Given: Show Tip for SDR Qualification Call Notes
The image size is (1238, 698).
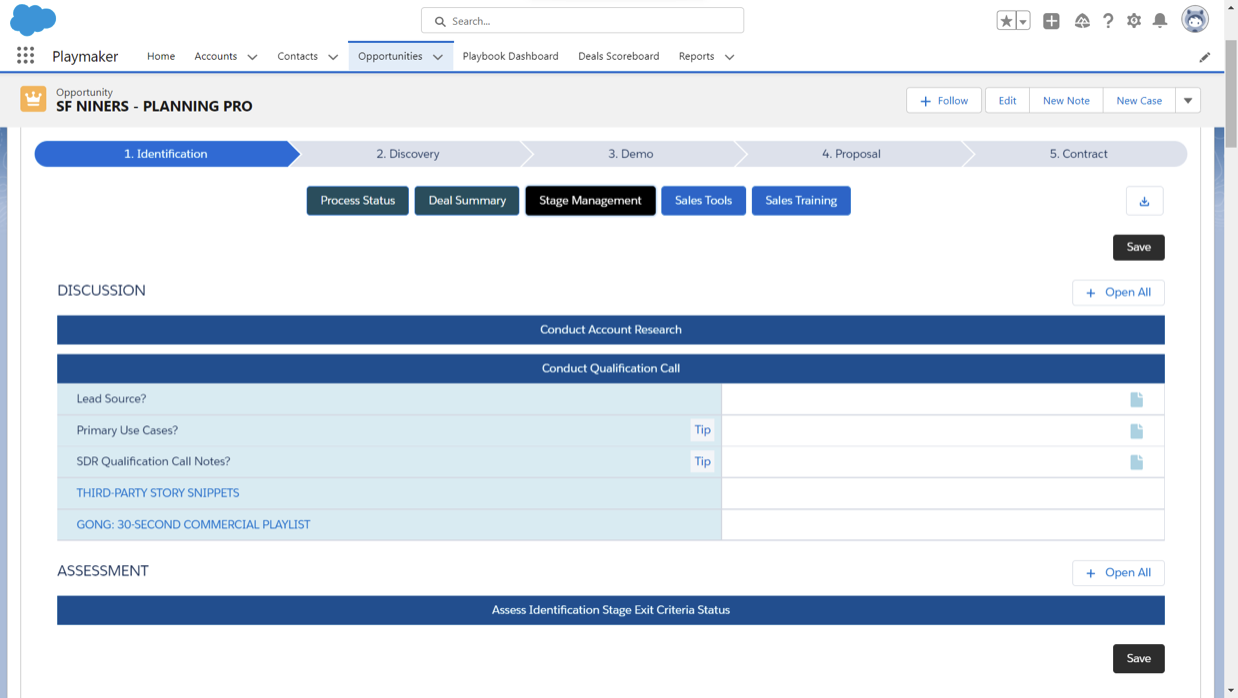Looking at the screenshot, I should click(703, 461).
